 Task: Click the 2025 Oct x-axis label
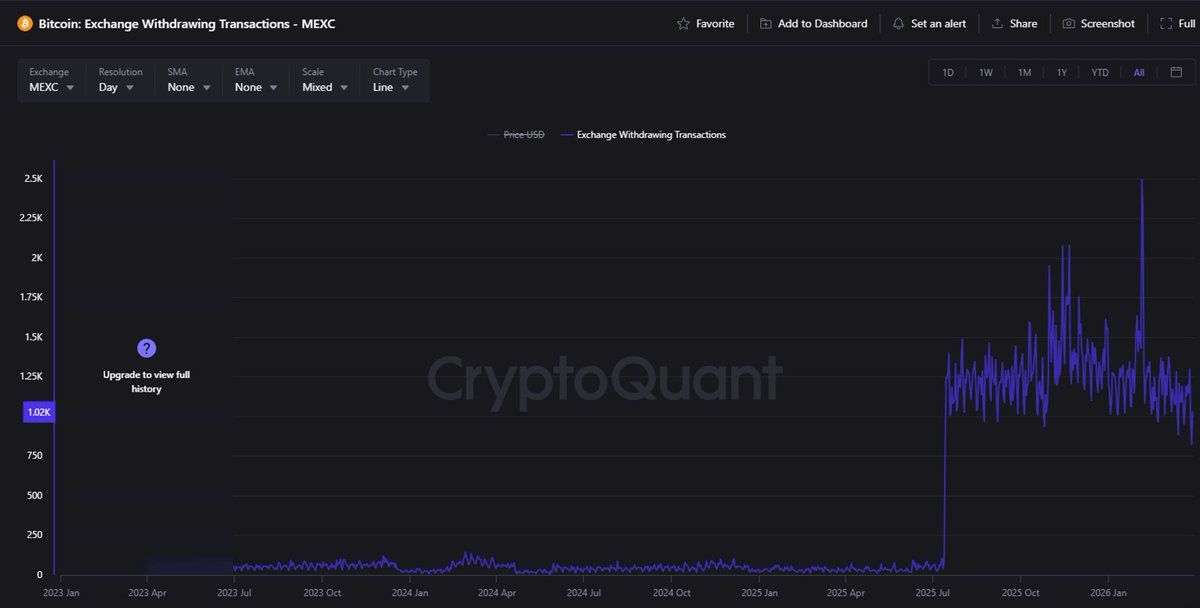pyautogui.click(x=1019, y=592)
